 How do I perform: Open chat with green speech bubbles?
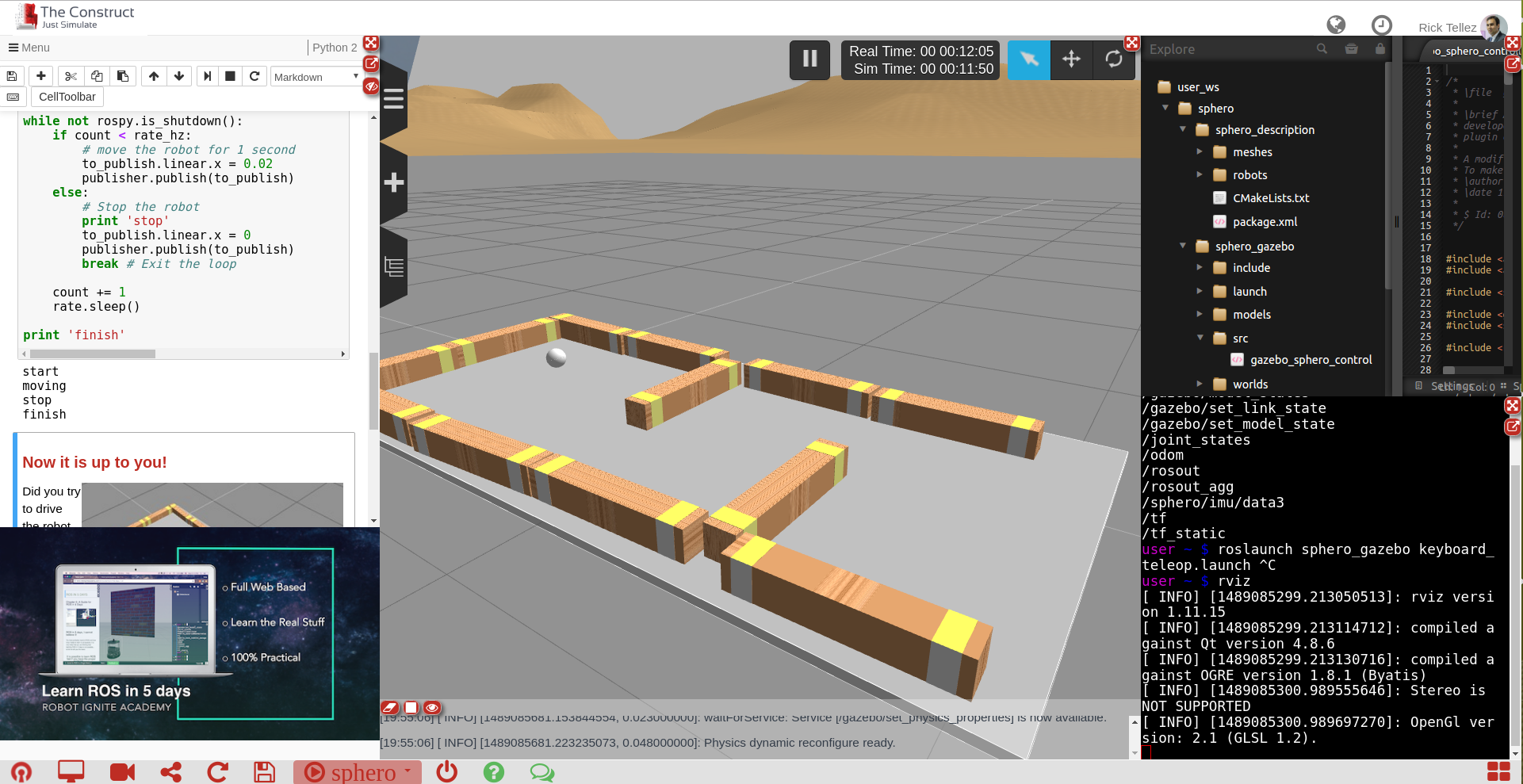point(542,772)
